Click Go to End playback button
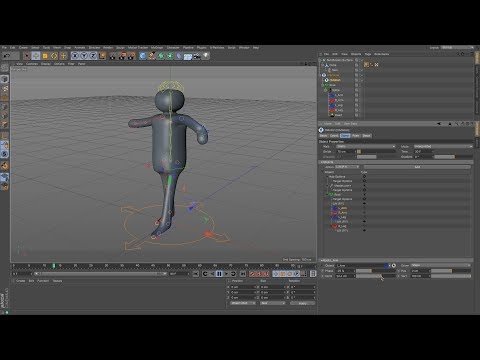 click(x=243, y=274)
